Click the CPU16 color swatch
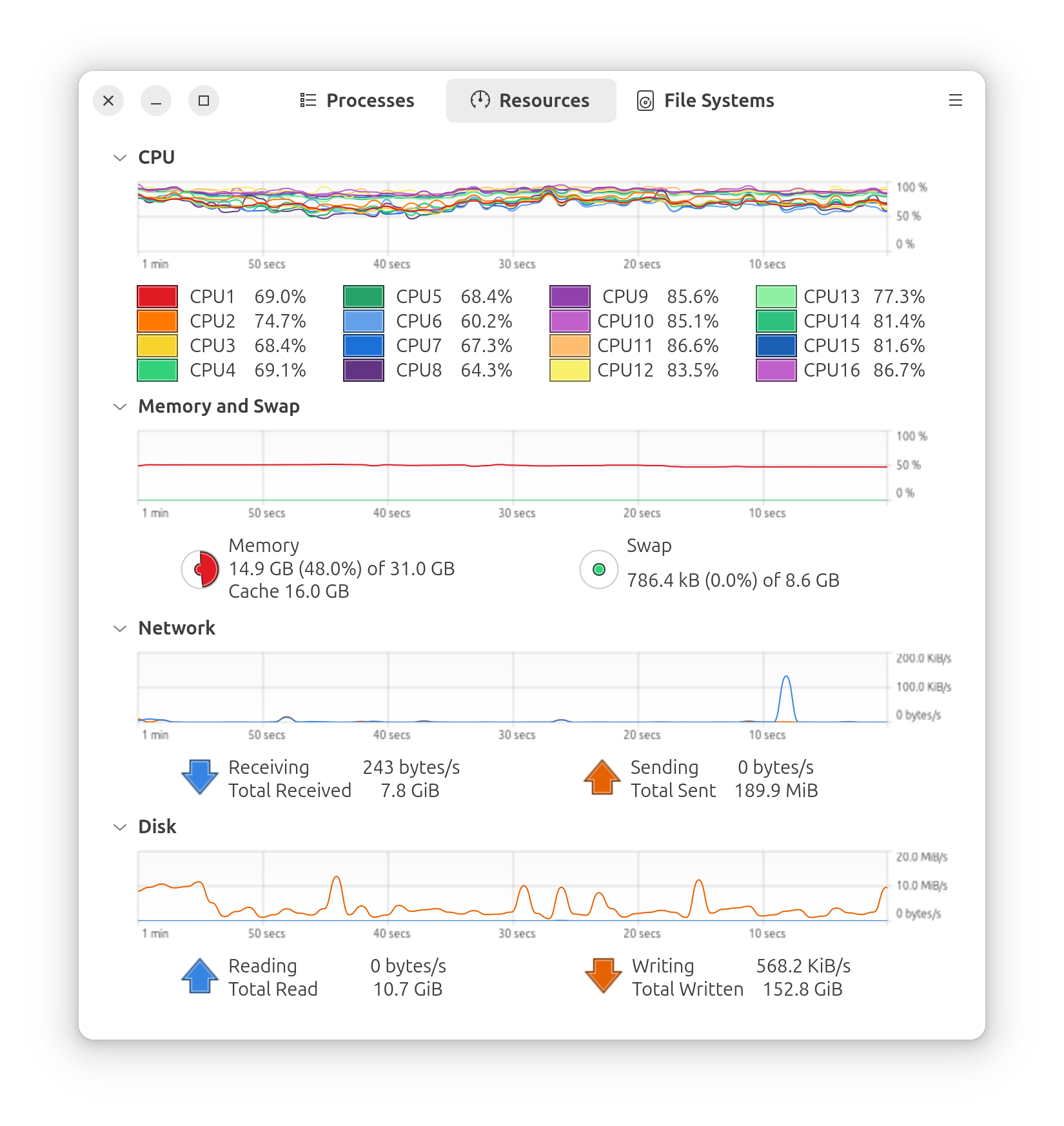 776,370
